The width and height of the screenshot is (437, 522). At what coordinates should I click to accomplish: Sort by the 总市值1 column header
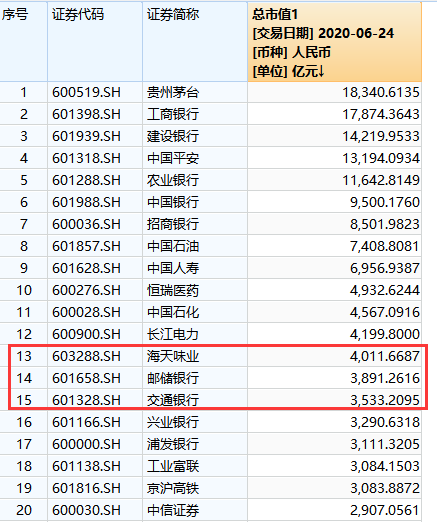point(334,42)
